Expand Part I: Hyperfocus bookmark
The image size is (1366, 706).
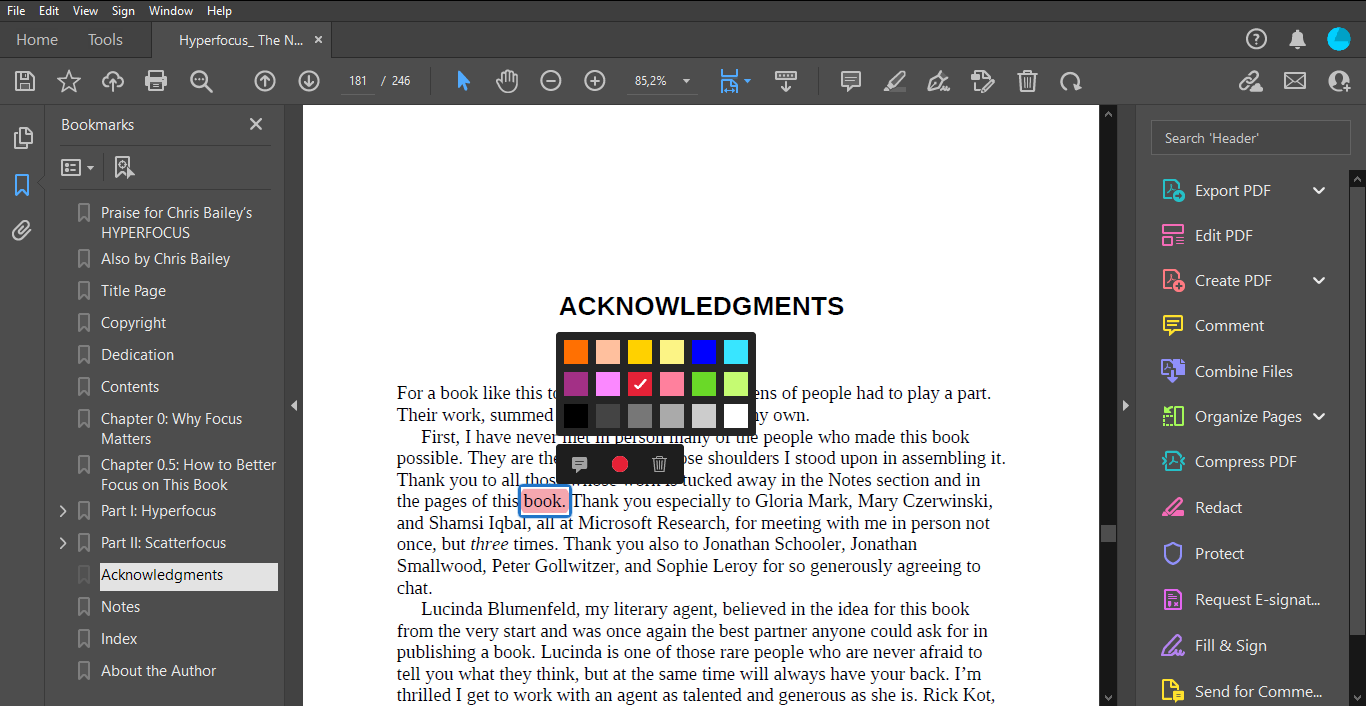tap(63, 511)
